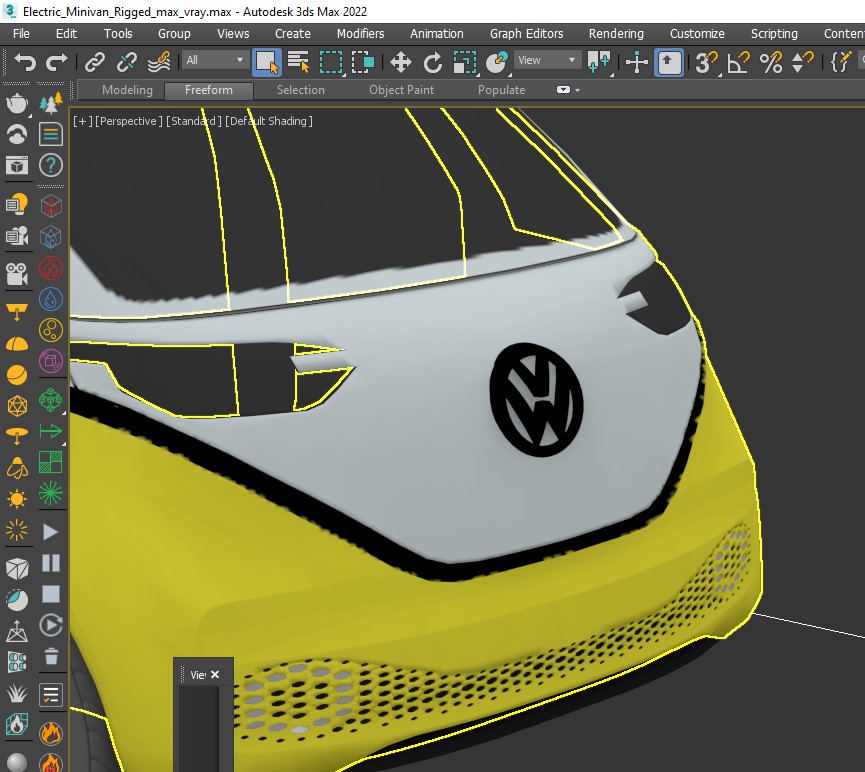Click Unlink Selection tool
The image size is (865, 772).
click(x=126, y=62)
